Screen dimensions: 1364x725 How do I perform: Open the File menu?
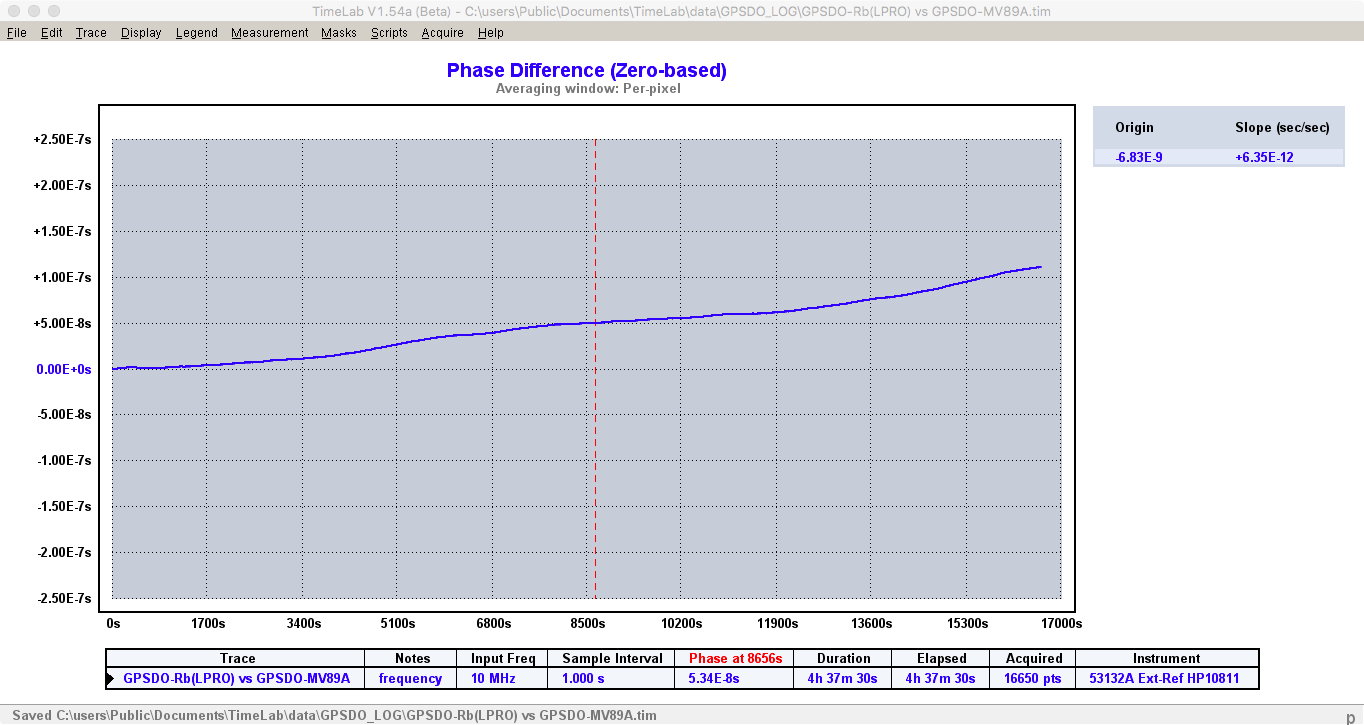pos(17,33)
